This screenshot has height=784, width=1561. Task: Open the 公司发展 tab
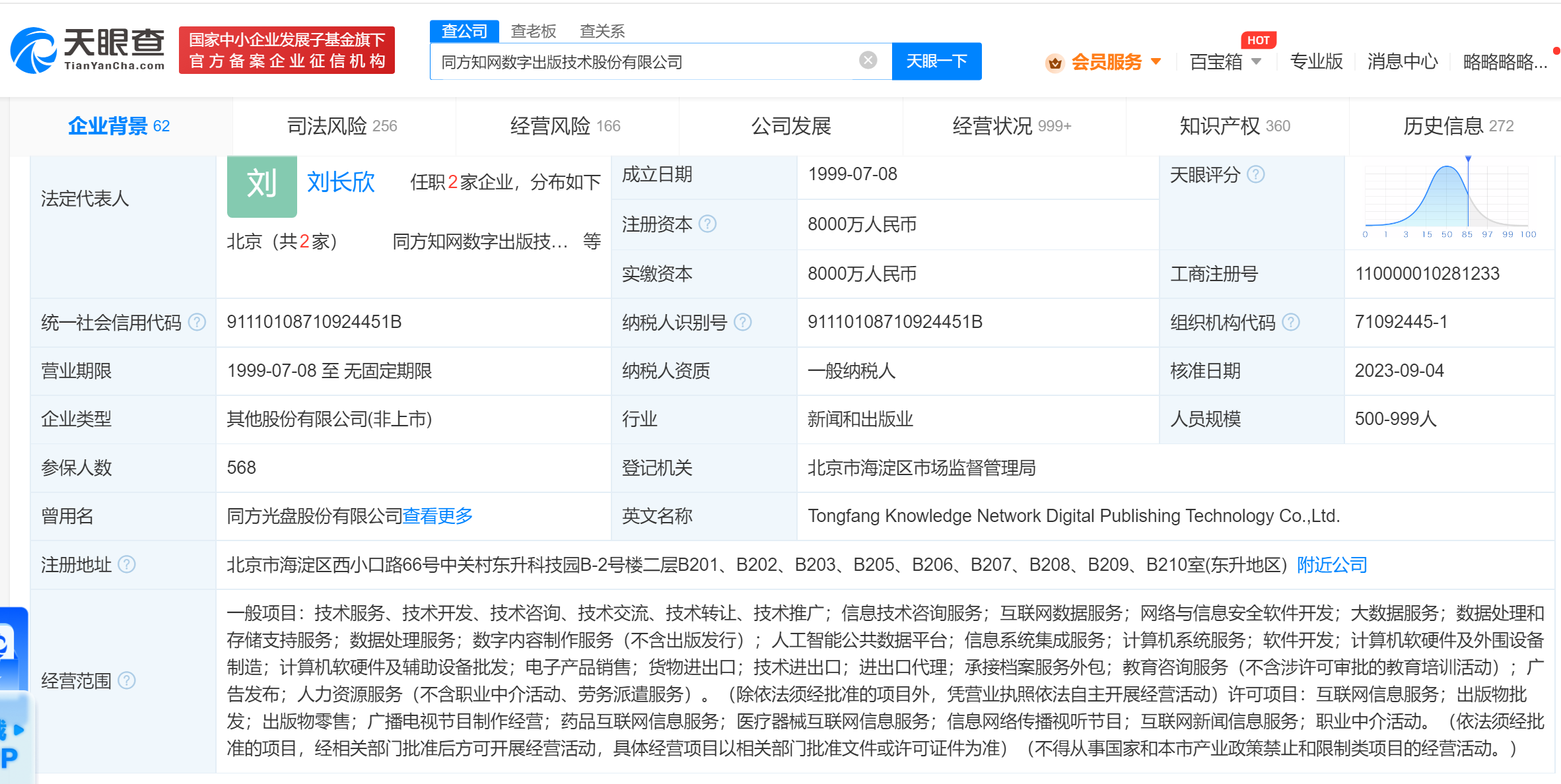coord(791,126)
